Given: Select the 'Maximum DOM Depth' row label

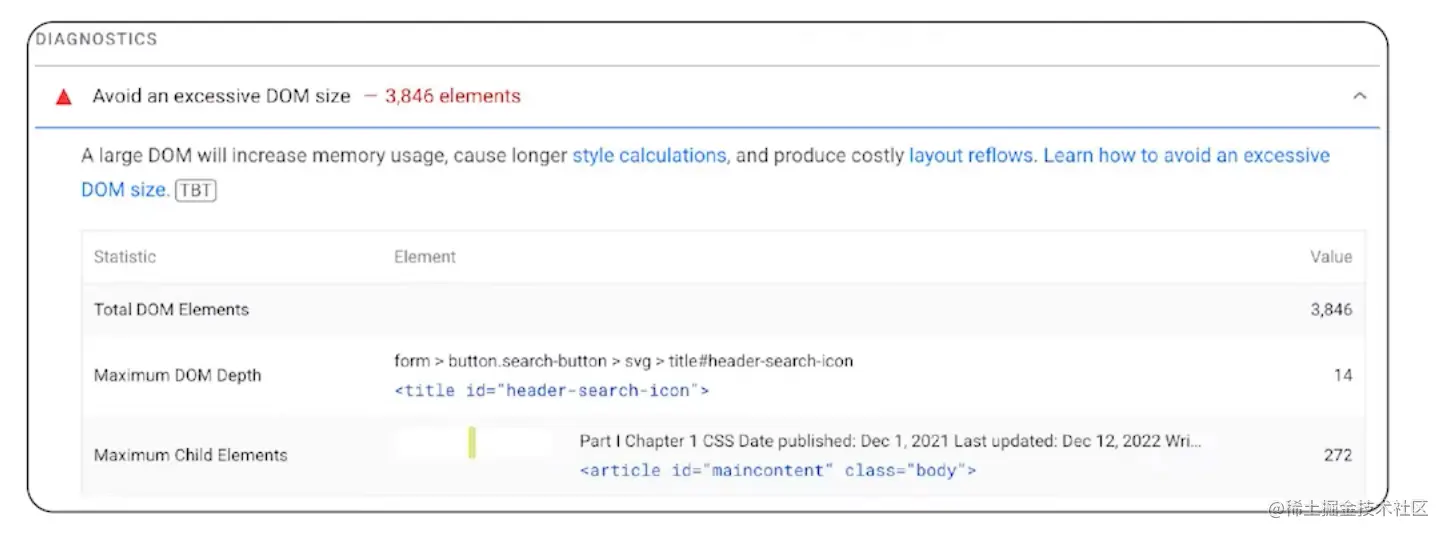Looking at the screenshot, I should [x=177, y=376].
